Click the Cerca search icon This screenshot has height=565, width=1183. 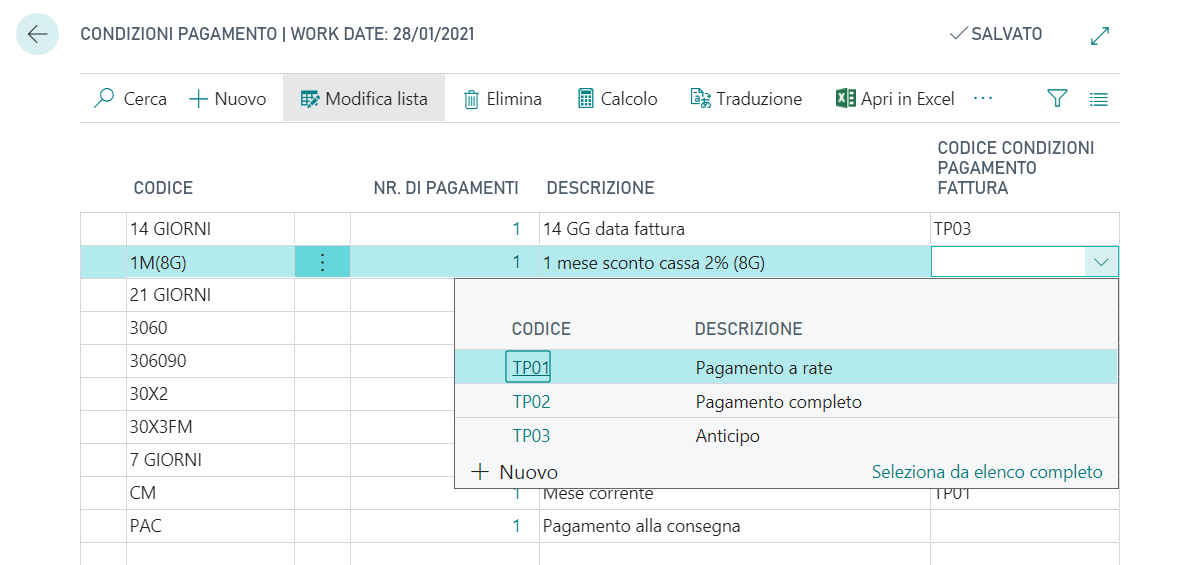click(104, 98)
